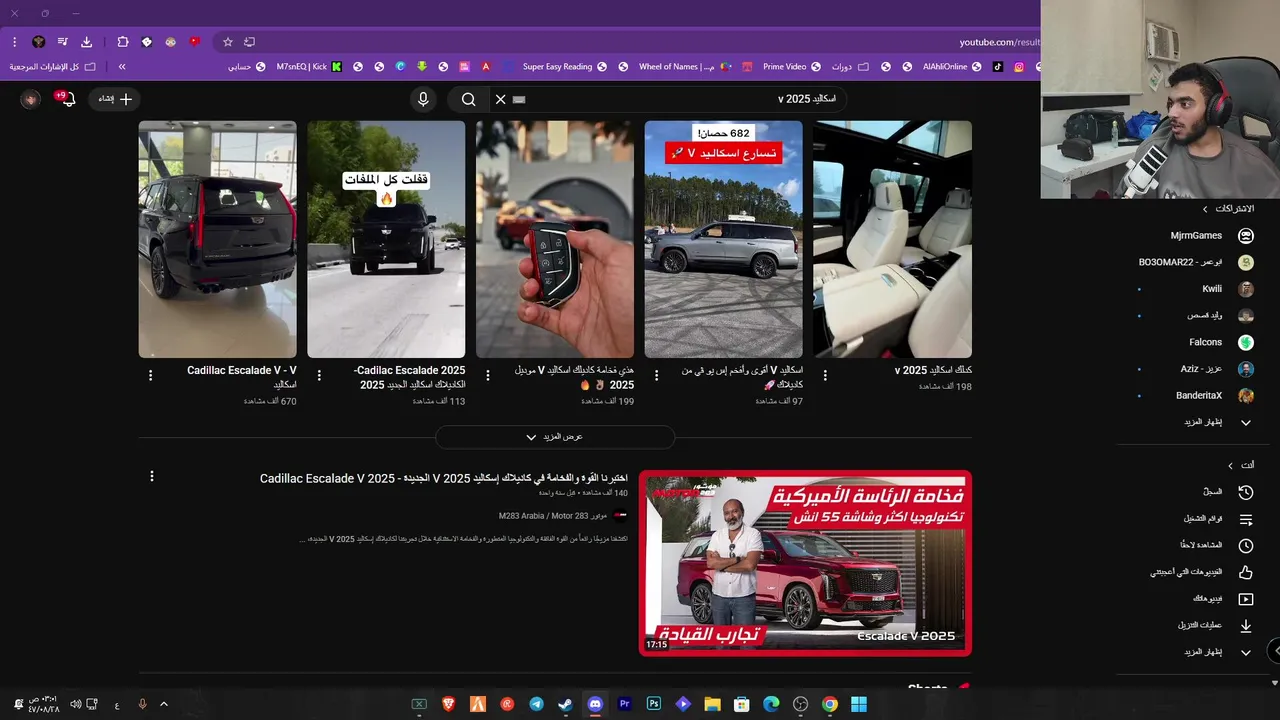Open the BO3OMAR22 subscription
Screen dimensions: 1280x720
coord(1196,262)
